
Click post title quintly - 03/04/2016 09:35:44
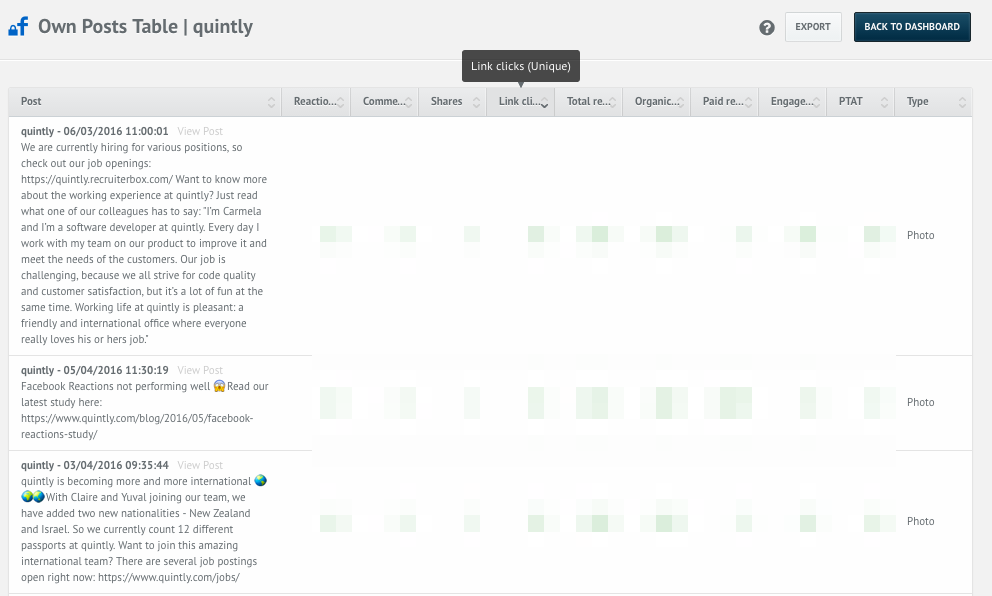point(95,465)
